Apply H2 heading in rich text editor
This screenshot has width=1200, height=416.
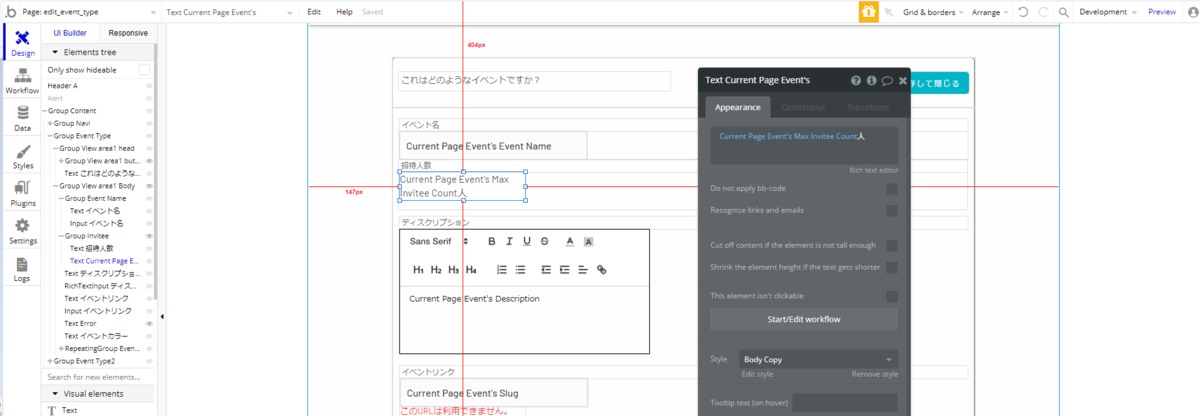click(436, 270)
